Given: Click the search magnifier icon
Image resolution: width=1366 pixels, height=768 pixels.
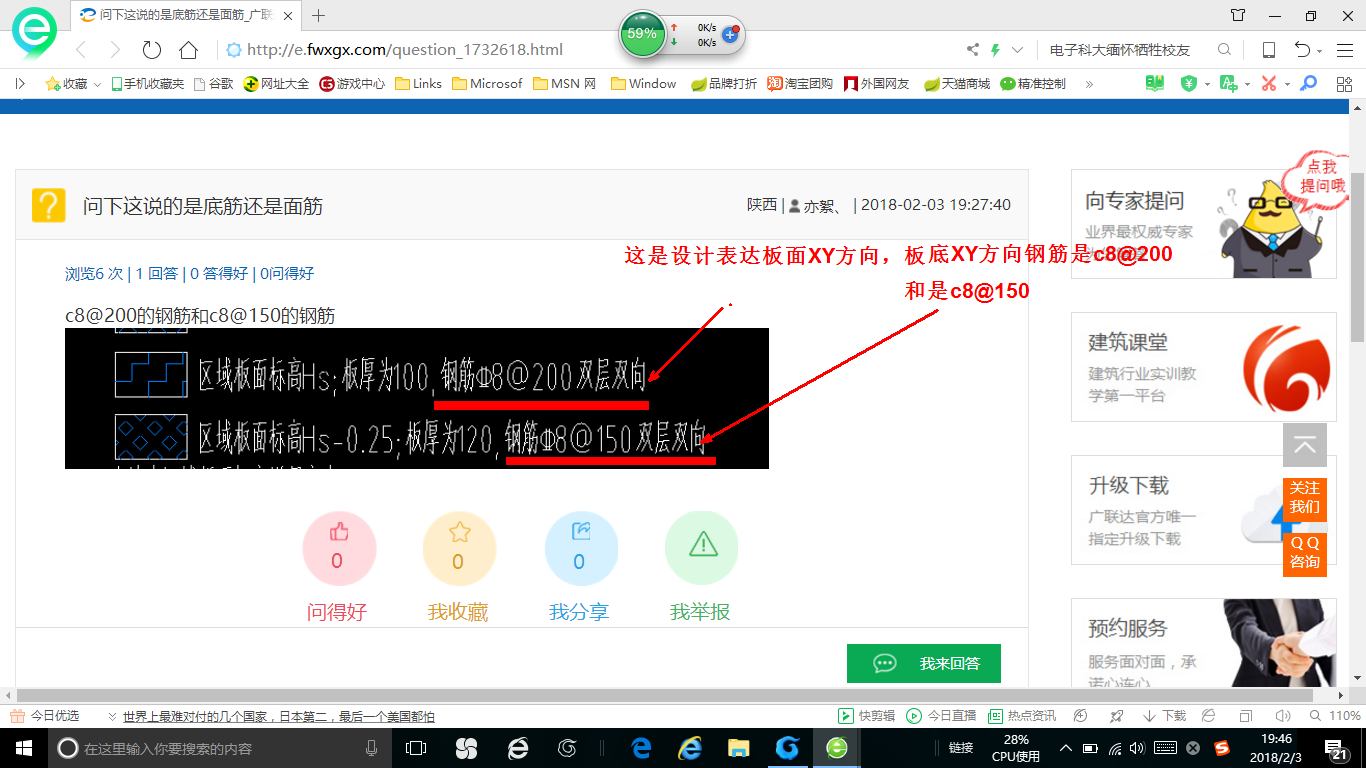Looking at the screenshot, I should 1224,50.
